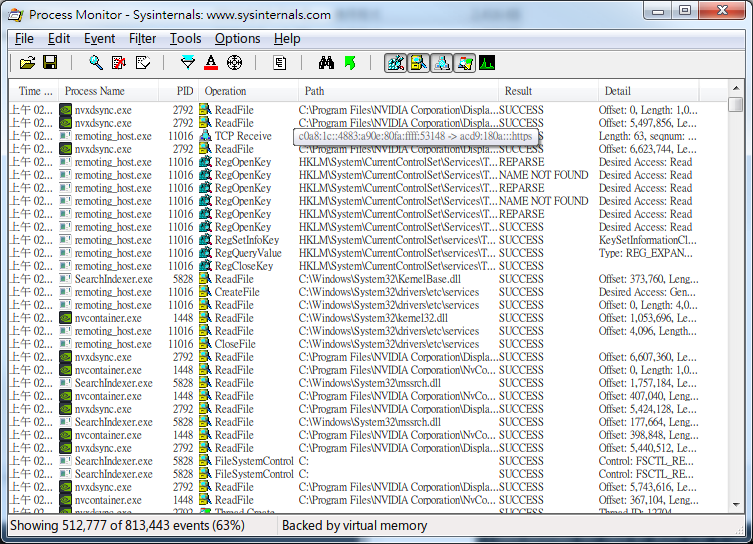Toggle Show Process and Thread Activity button
This screenshot has height=544, width=753.
click(464, 63)
